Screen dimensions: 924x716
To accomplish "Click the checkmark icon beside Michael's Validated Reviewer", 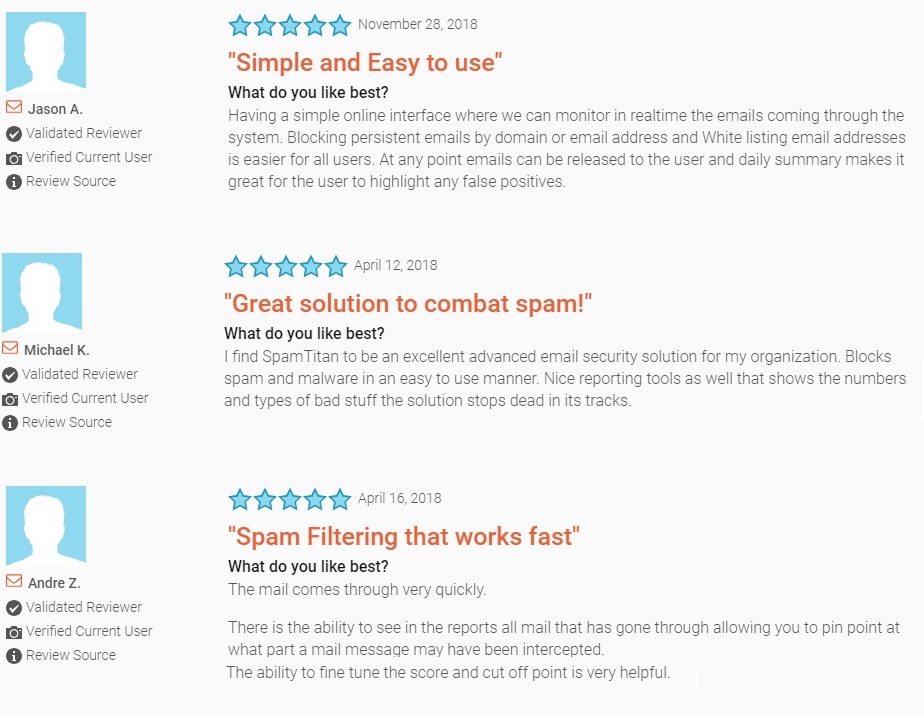I will tap(10, 374).
